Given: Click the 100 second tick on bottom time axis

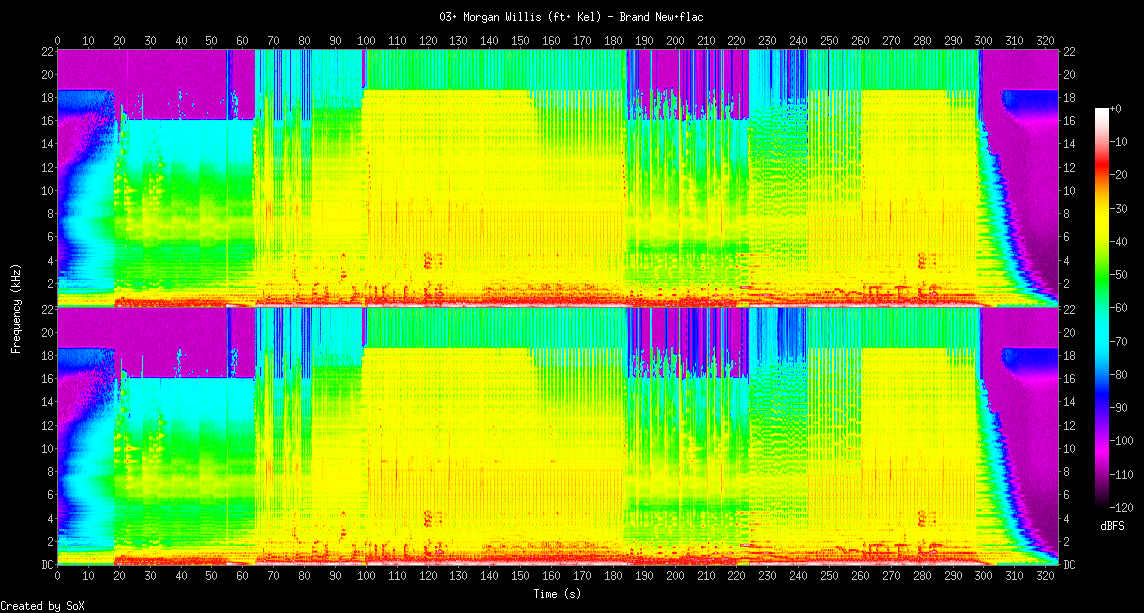Looking at the screenshot, I should [366, 577].
